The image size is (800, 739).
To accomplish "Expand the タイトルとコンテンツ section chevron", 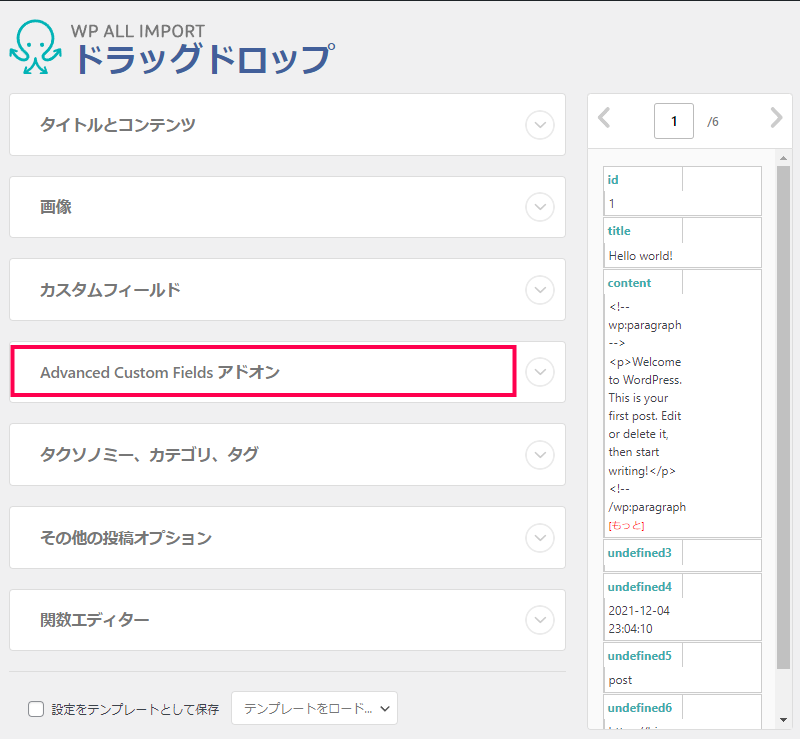I will 540,125.
